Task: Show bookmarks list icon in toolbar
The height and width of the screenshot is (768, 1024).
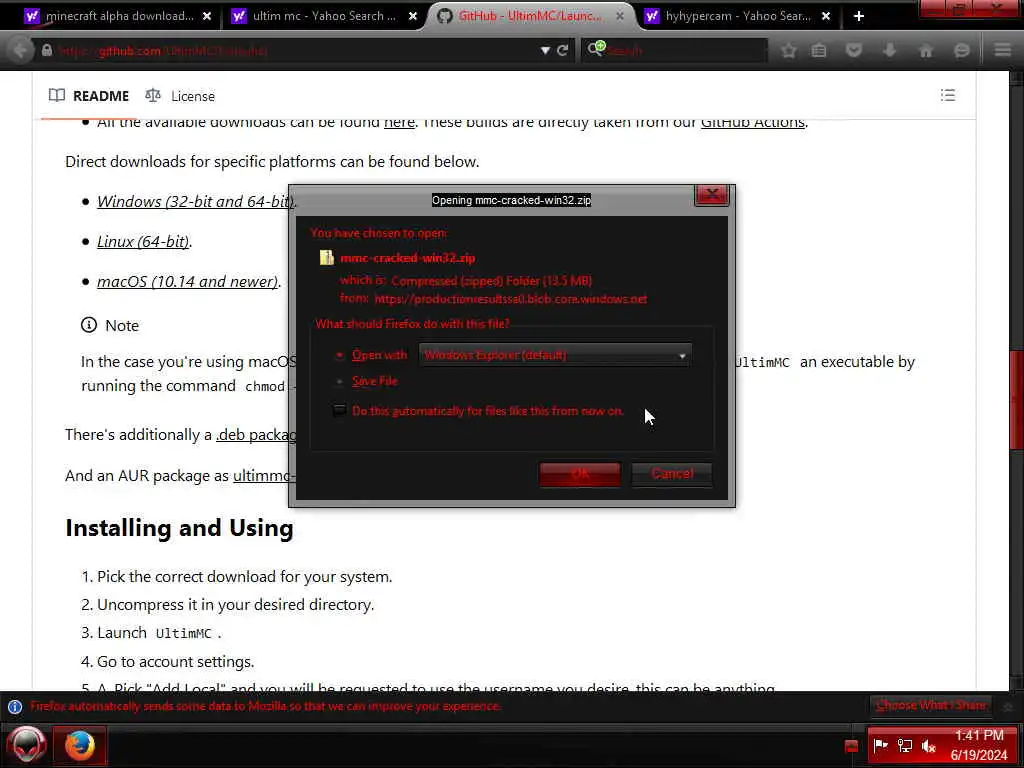Action: 818,50
